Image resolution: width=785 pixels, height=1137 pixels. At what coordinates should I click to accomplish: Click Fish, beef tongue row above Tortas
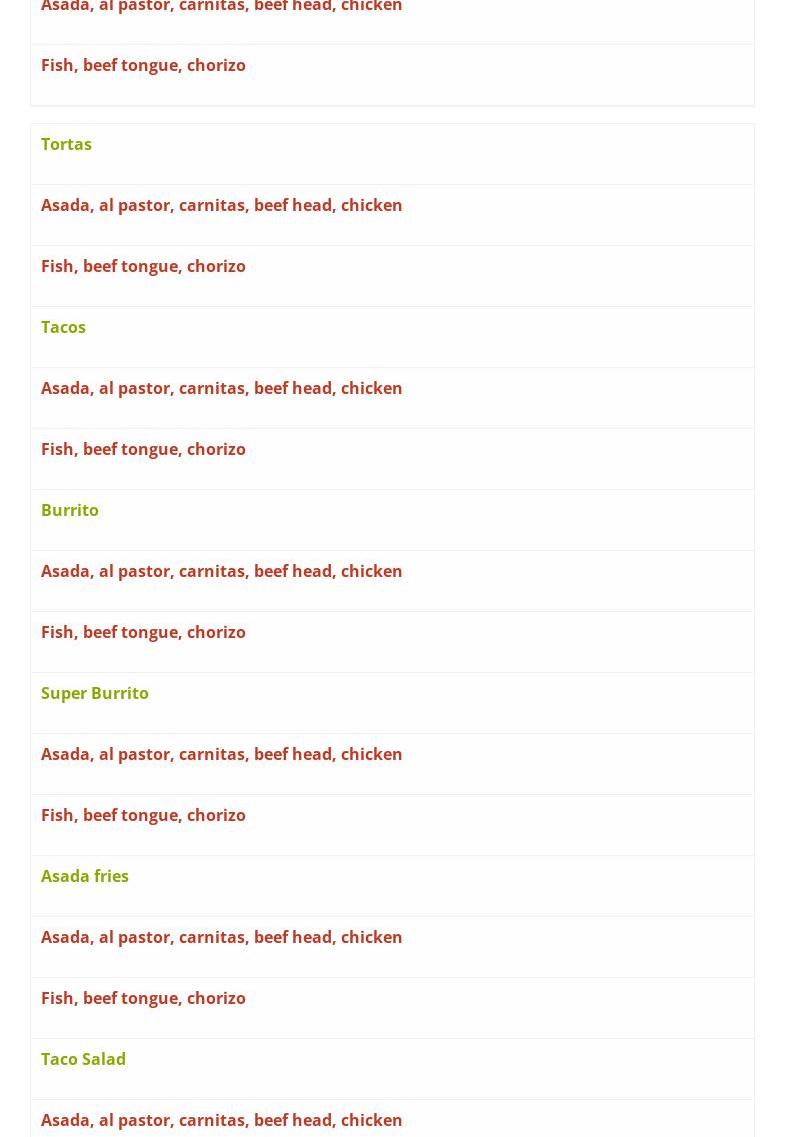143,65
